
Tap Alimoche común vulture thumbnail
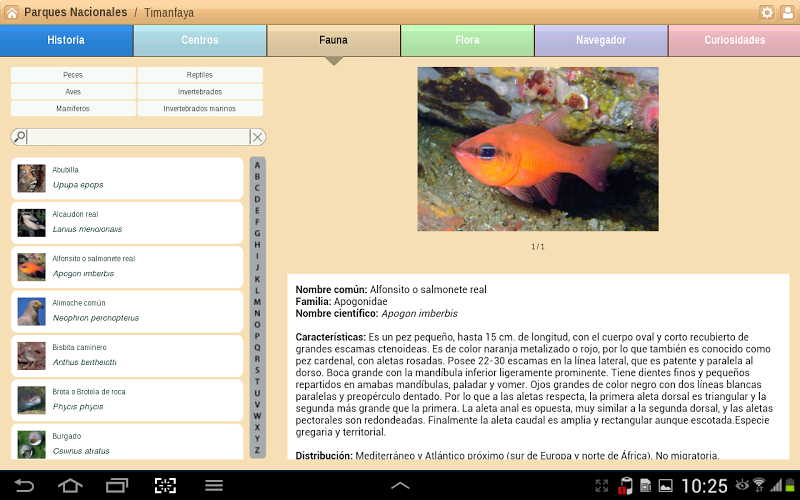coord(31,311)
